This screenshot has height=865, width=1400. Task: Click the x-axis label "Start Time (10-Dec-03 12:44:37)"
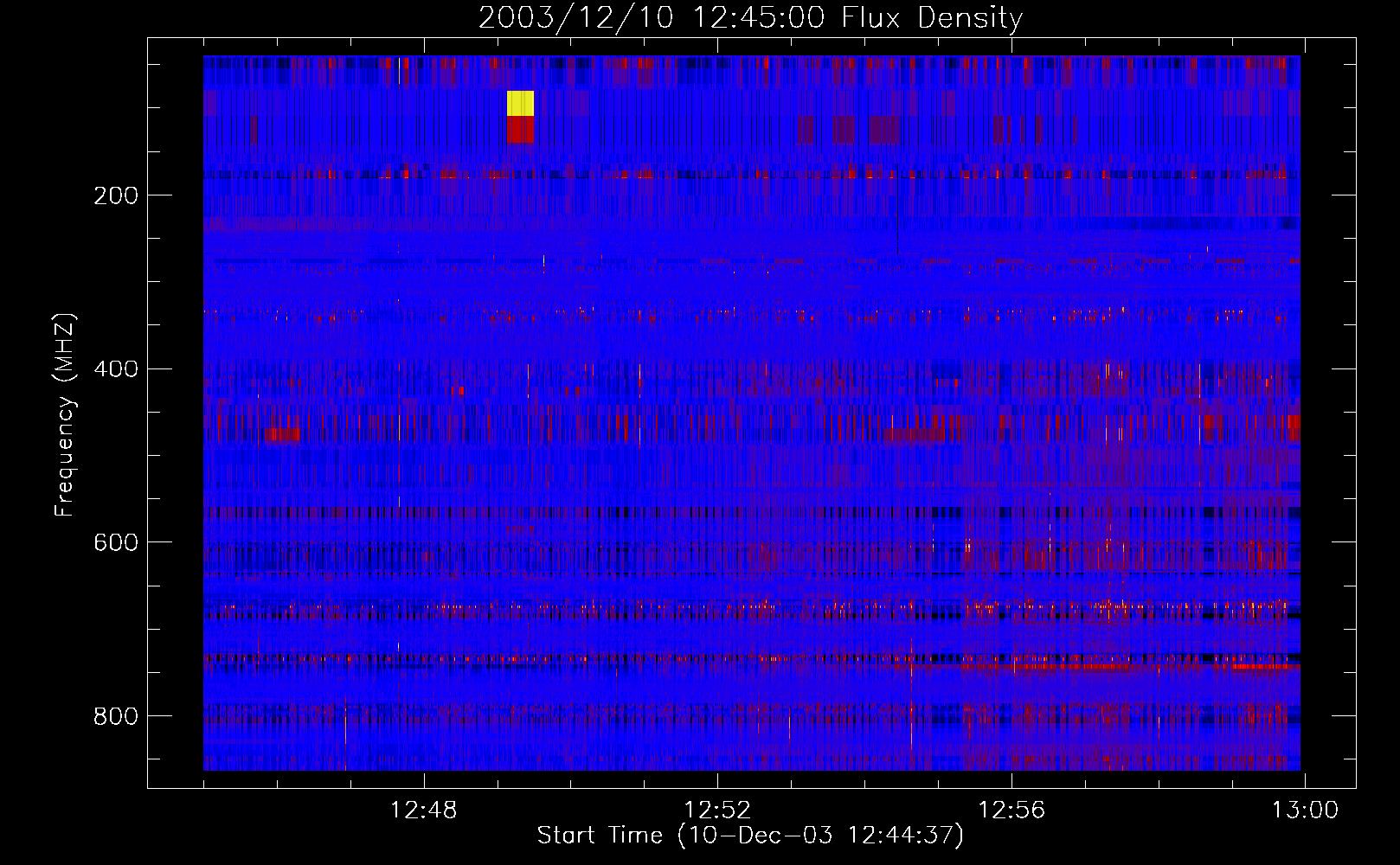point(750,836)
